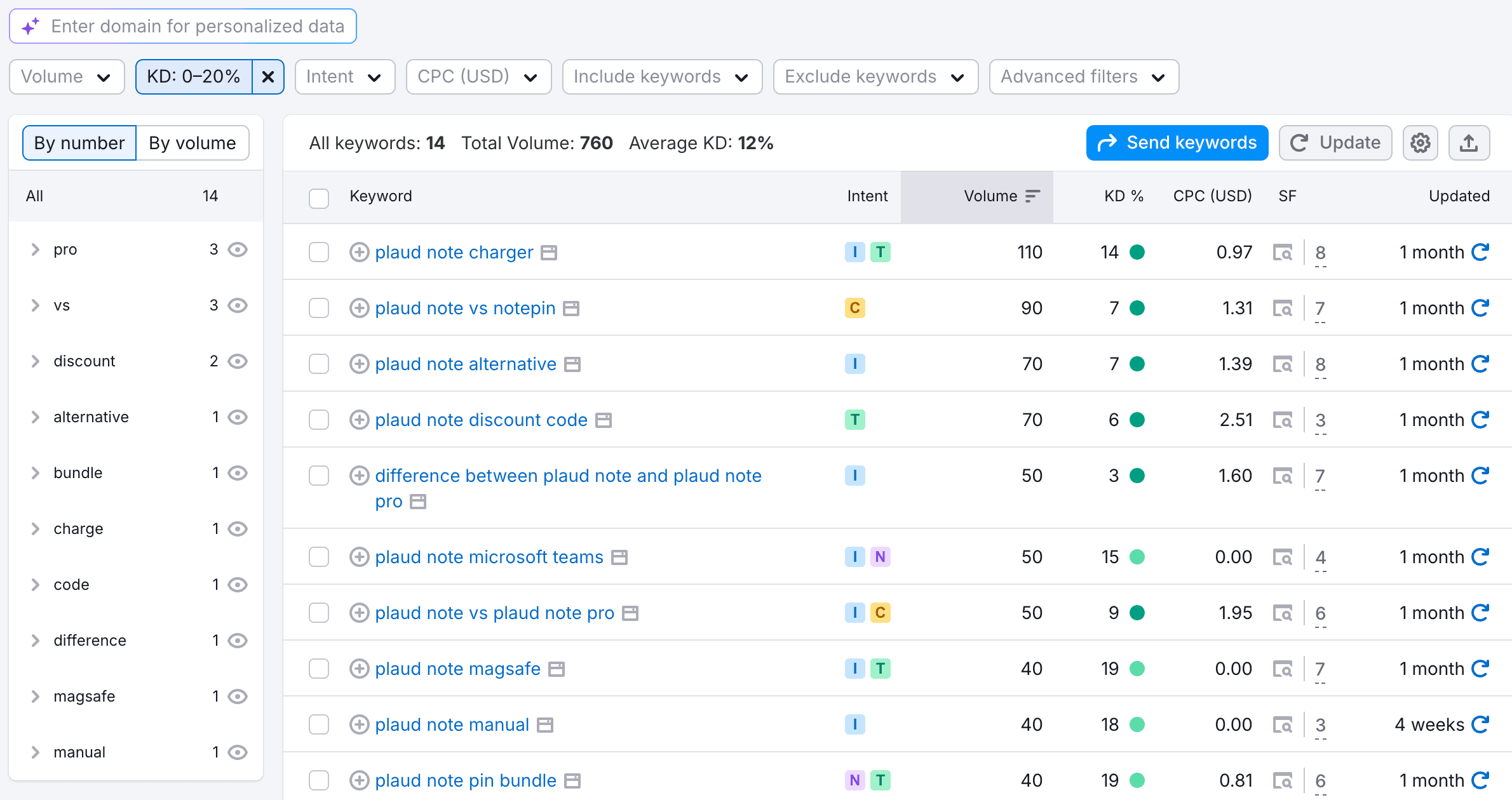The width and height of the screenshot is (1512, 800).
Task: Open the Intent filter dropdown
Action: coord(345,77)
